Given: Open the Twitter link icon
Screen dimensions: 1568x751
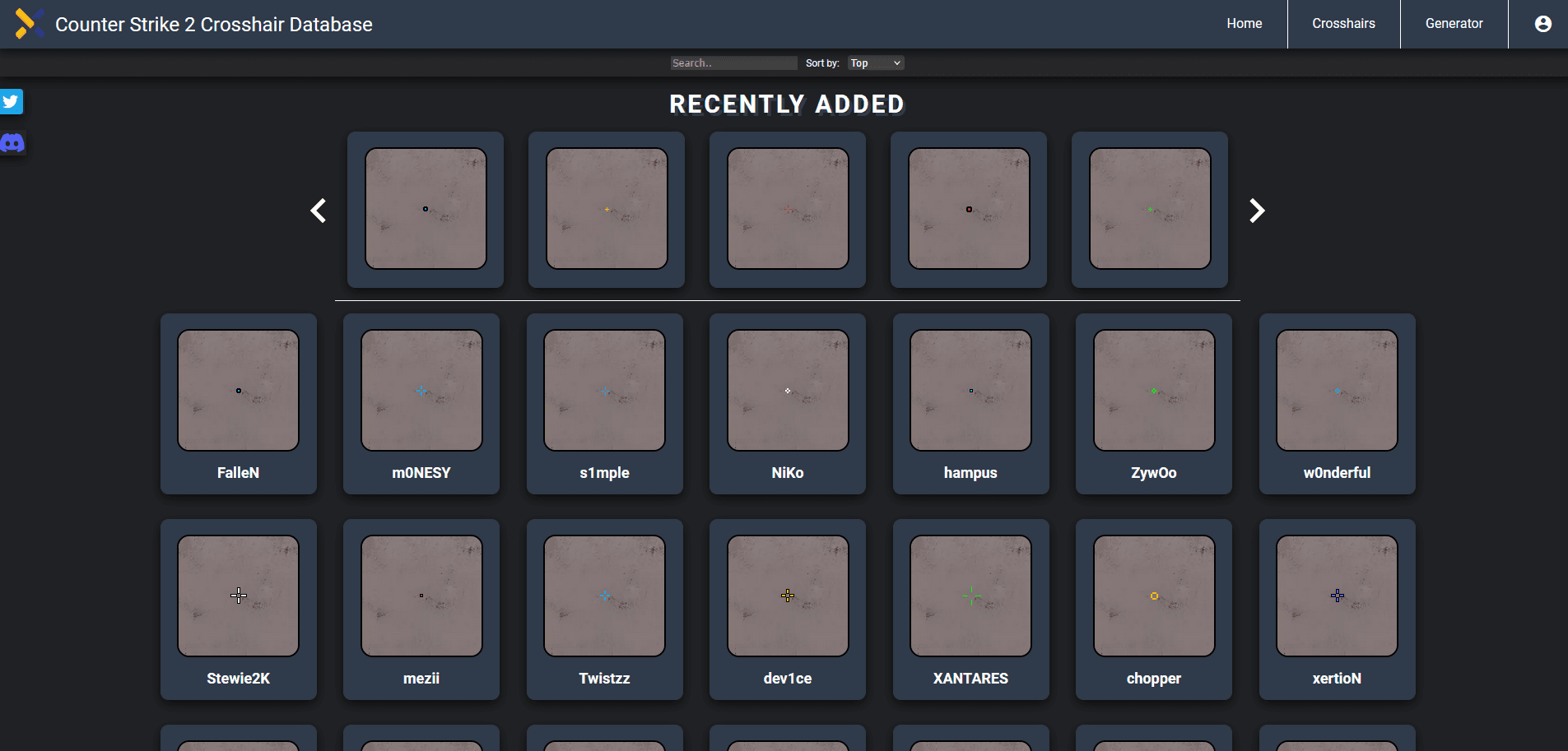Looking at the screenshot, I should [11, 102].
